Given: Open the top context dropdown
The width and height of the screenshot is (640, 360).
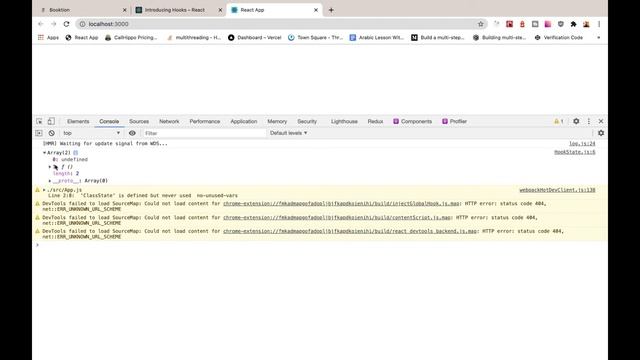Looking at the screenshot, I should [92, 133].
